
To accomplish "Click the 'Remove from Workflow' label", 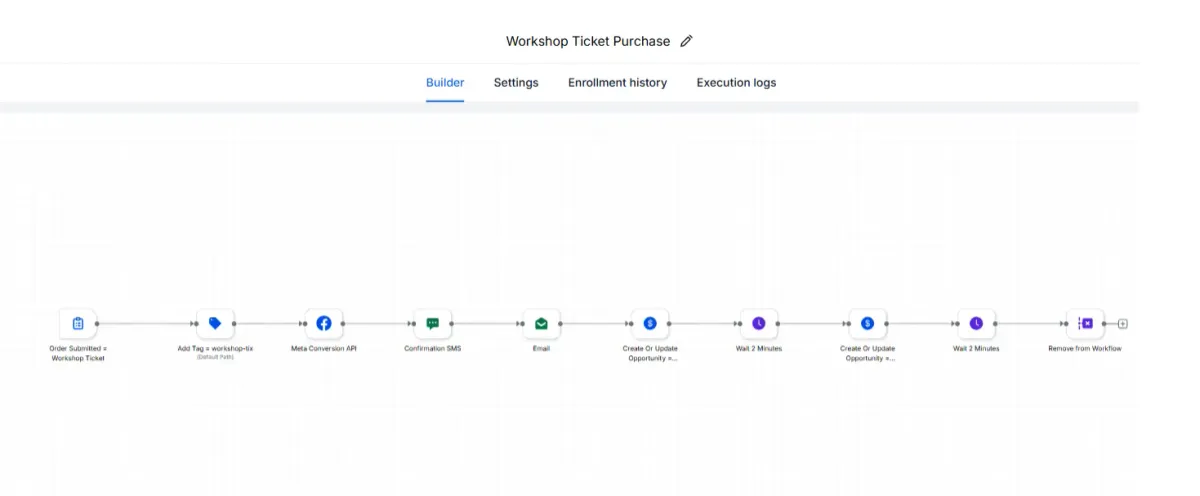I will (x=1085, y=348).
